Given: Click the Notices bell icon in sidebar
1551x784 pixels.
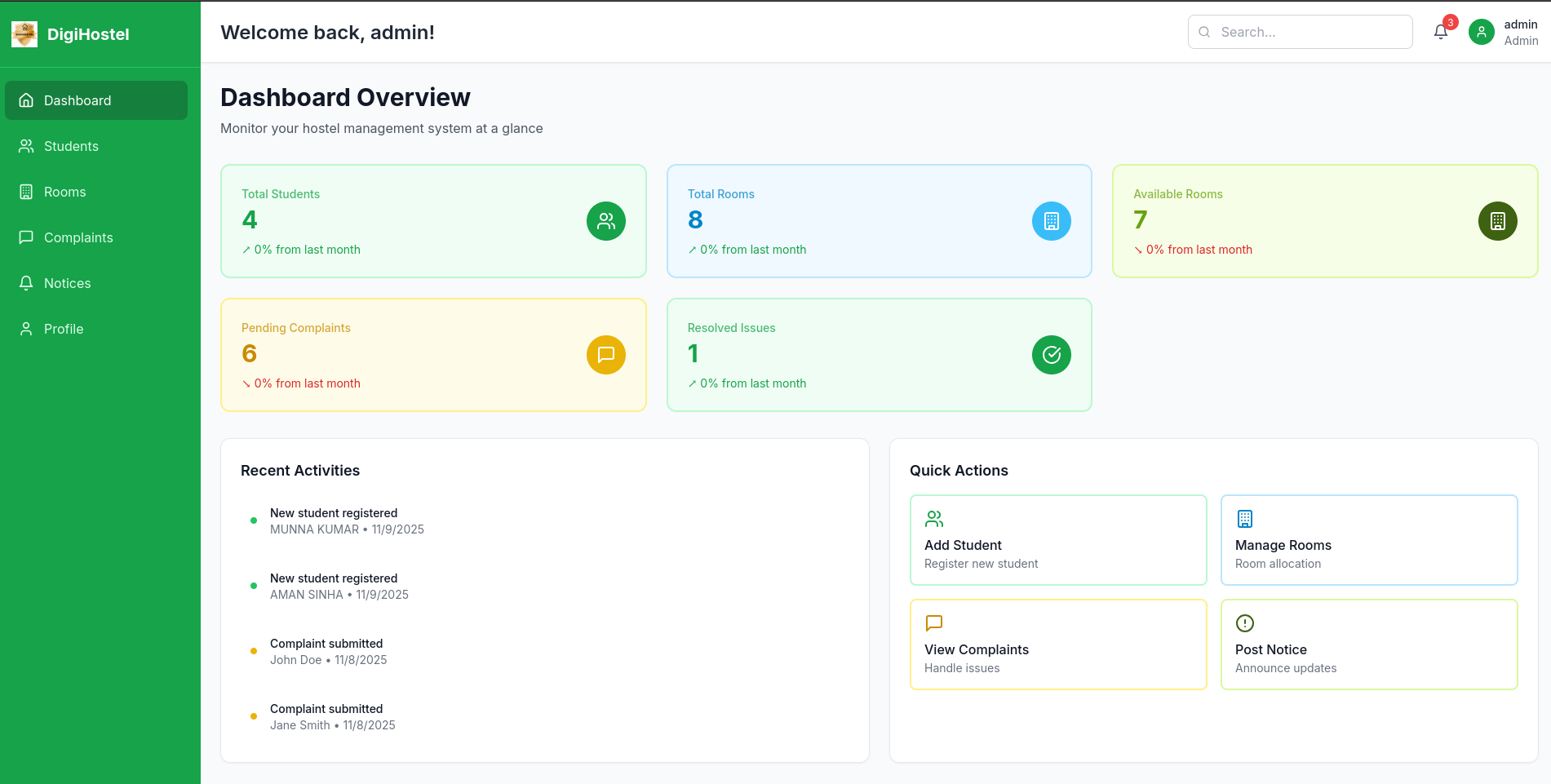Looking at the screenshot, I should click(25, 283).
